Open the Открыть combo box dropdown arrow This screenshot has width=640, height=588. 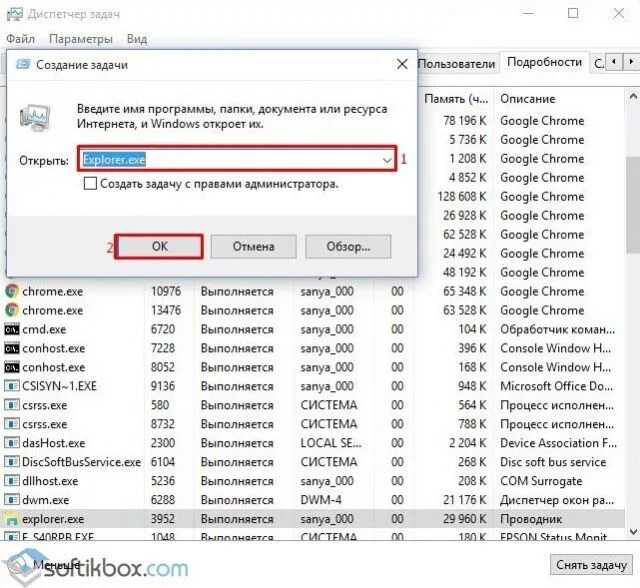coord(387,160)
